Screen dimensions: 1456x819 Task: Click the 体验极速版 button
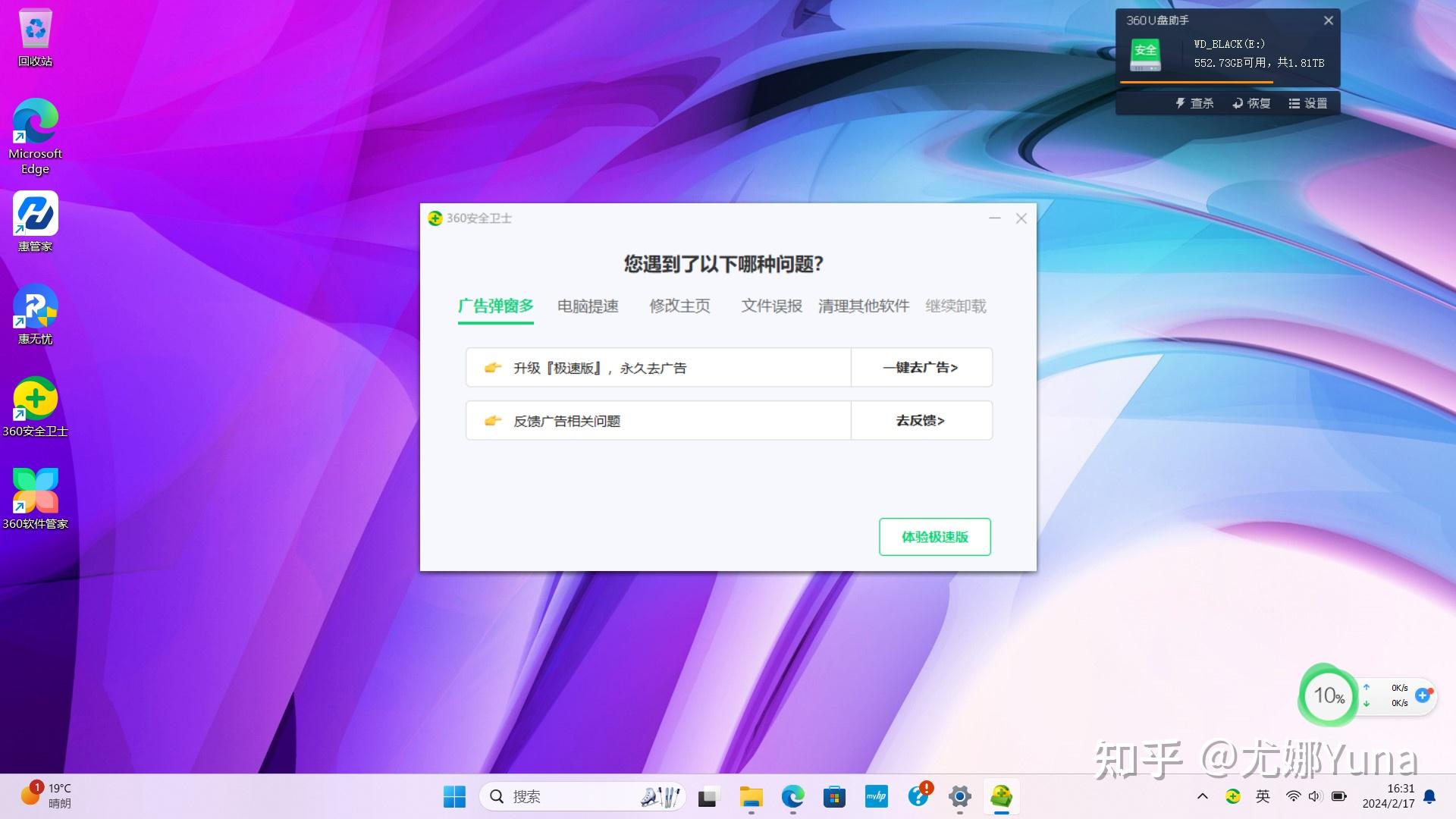934,537
